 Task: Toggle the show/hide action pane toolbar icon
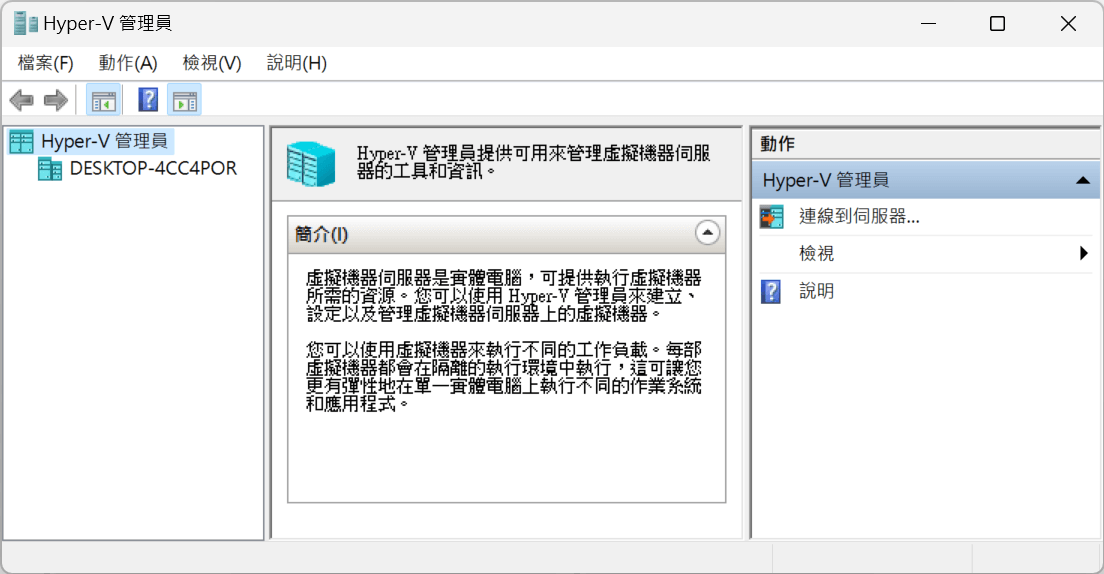[x=184, y=100]
